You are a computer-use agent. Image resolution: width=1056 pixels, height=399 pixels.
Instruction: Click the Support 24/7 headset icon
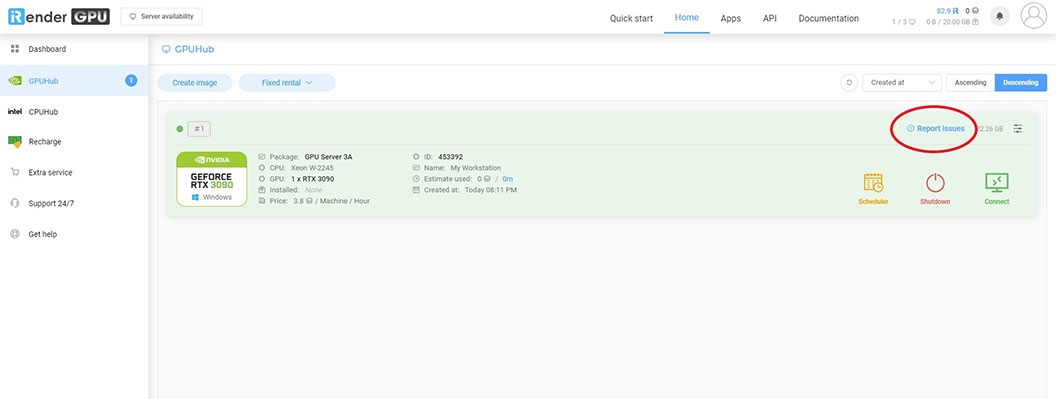point(15,203)
